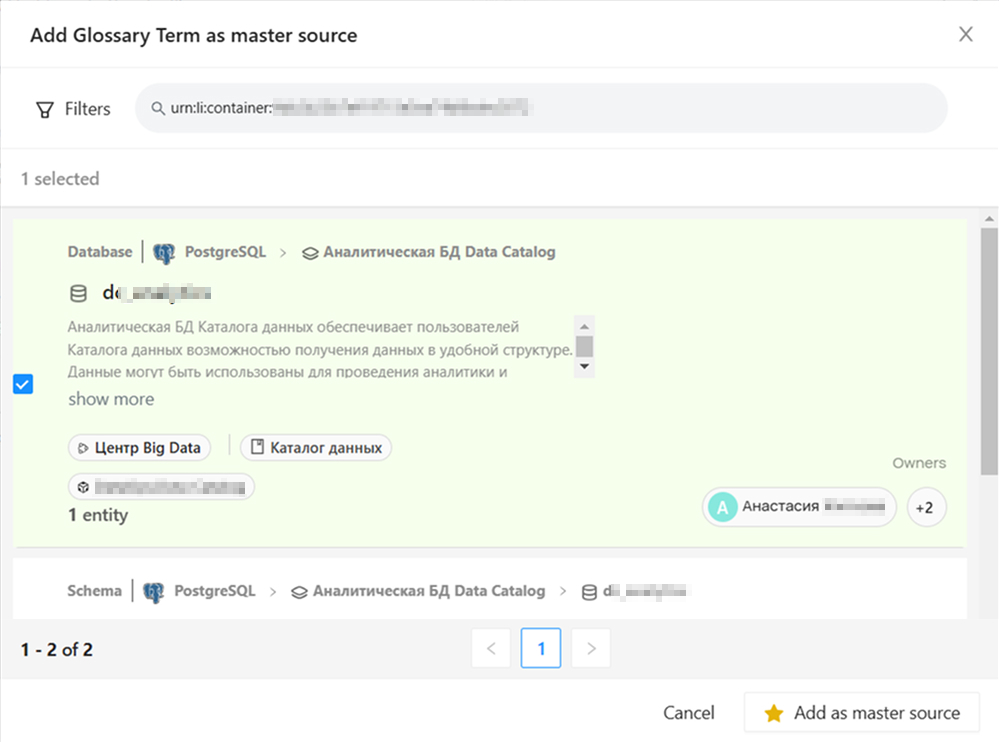Go to next results page
The width and height of the screenshot is (999, 742).
pyautogui.click(x=591, y=649)
